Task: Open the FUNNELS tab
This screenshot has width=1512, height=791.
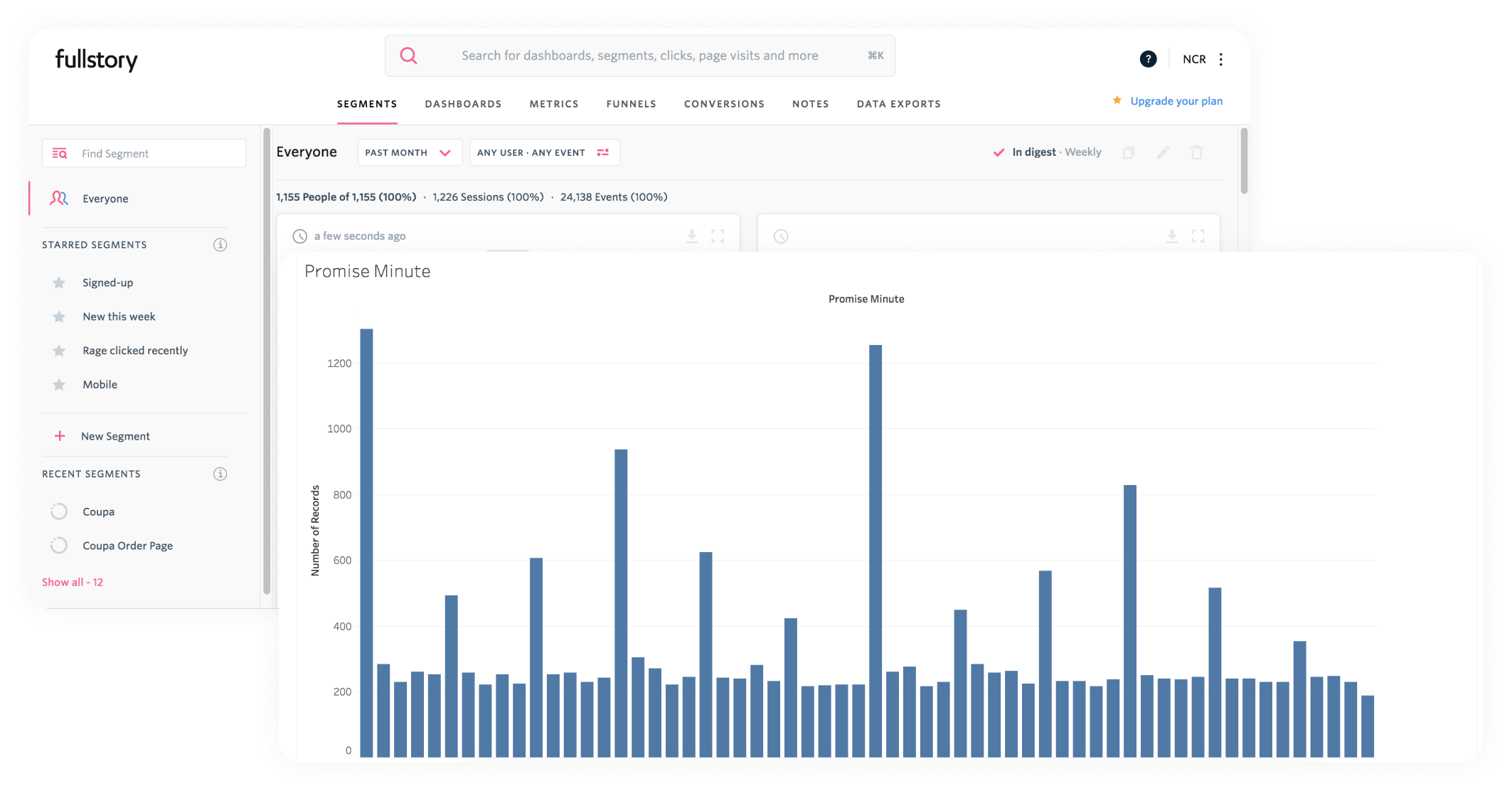Action: pyautogui.click(x=631, y=104)
